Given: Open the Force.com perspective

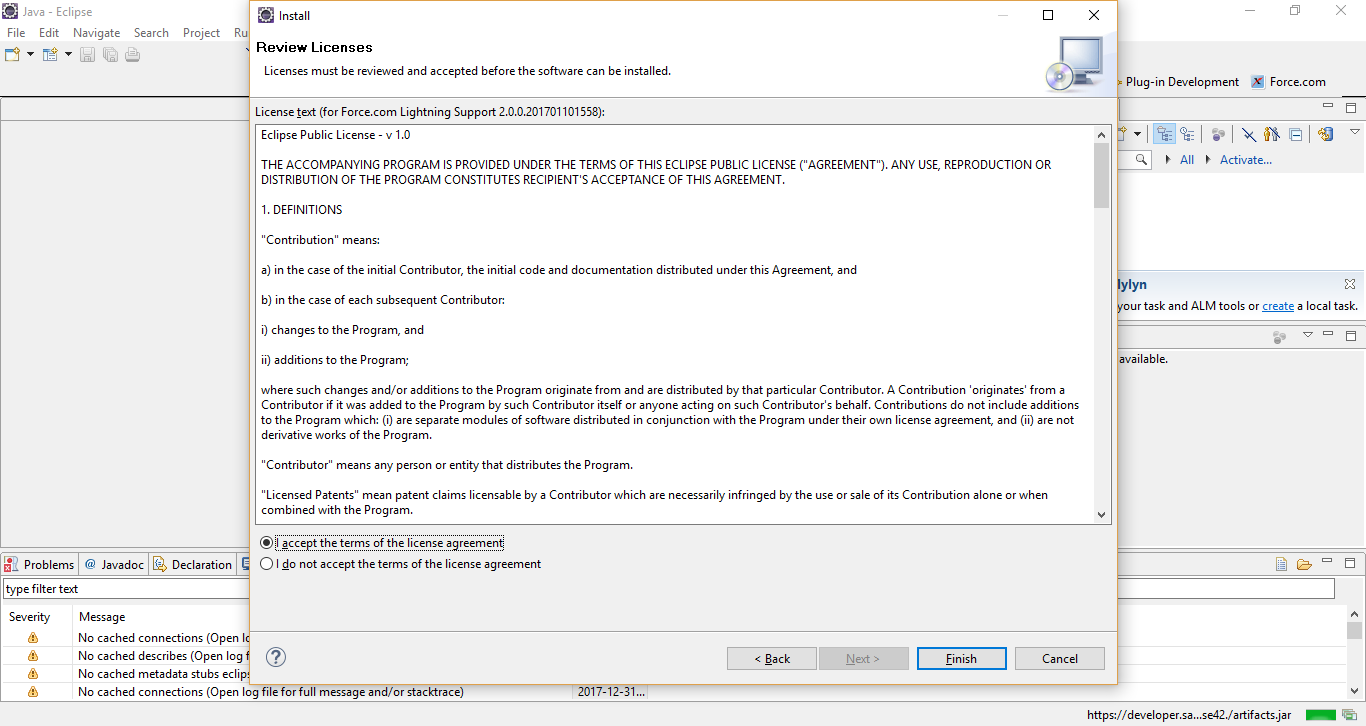Looking at the screenshot, I should (1289, 82).
